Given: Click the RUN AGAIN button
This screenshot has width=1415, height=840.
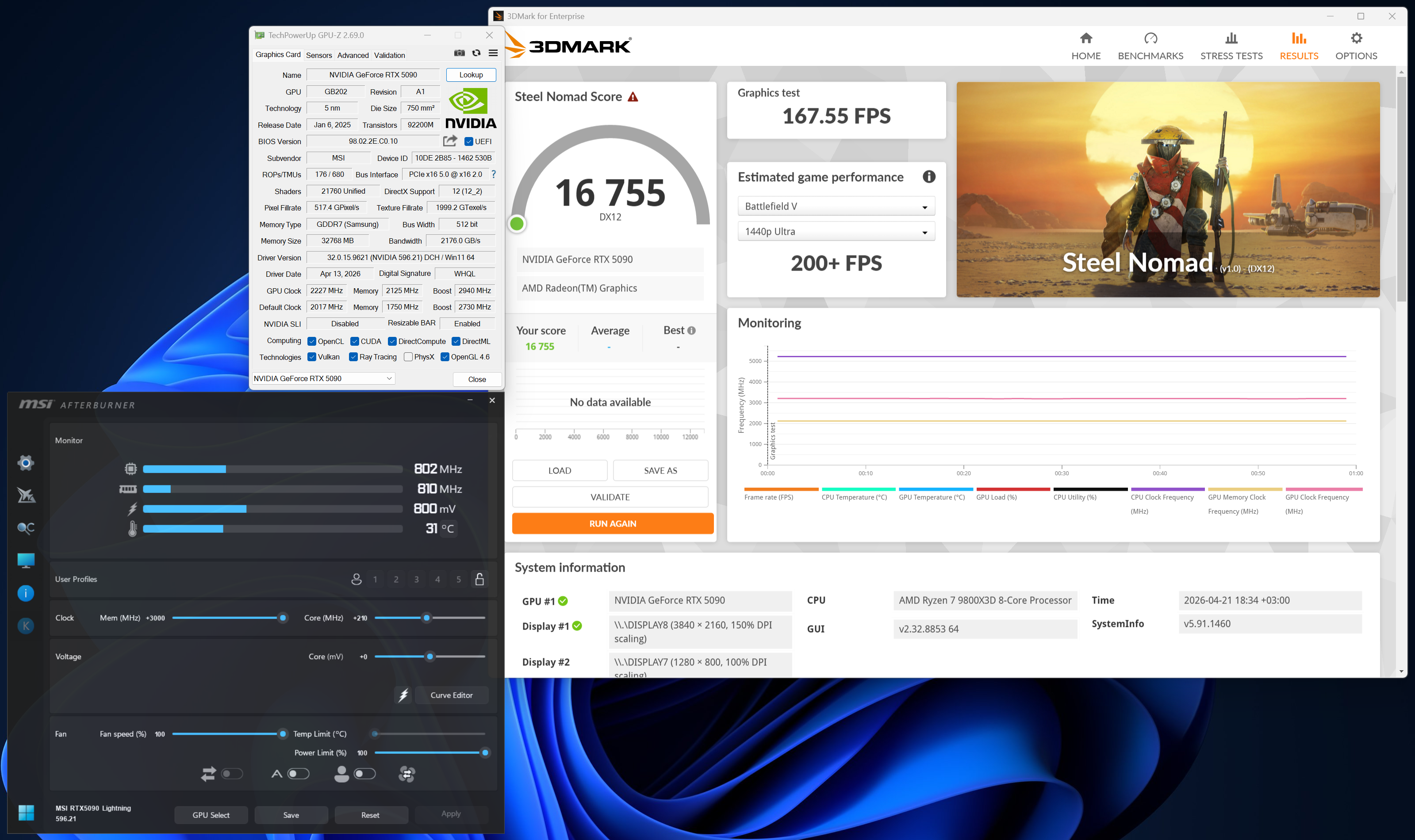Looking at the screenshot, I should click(613, 523).
